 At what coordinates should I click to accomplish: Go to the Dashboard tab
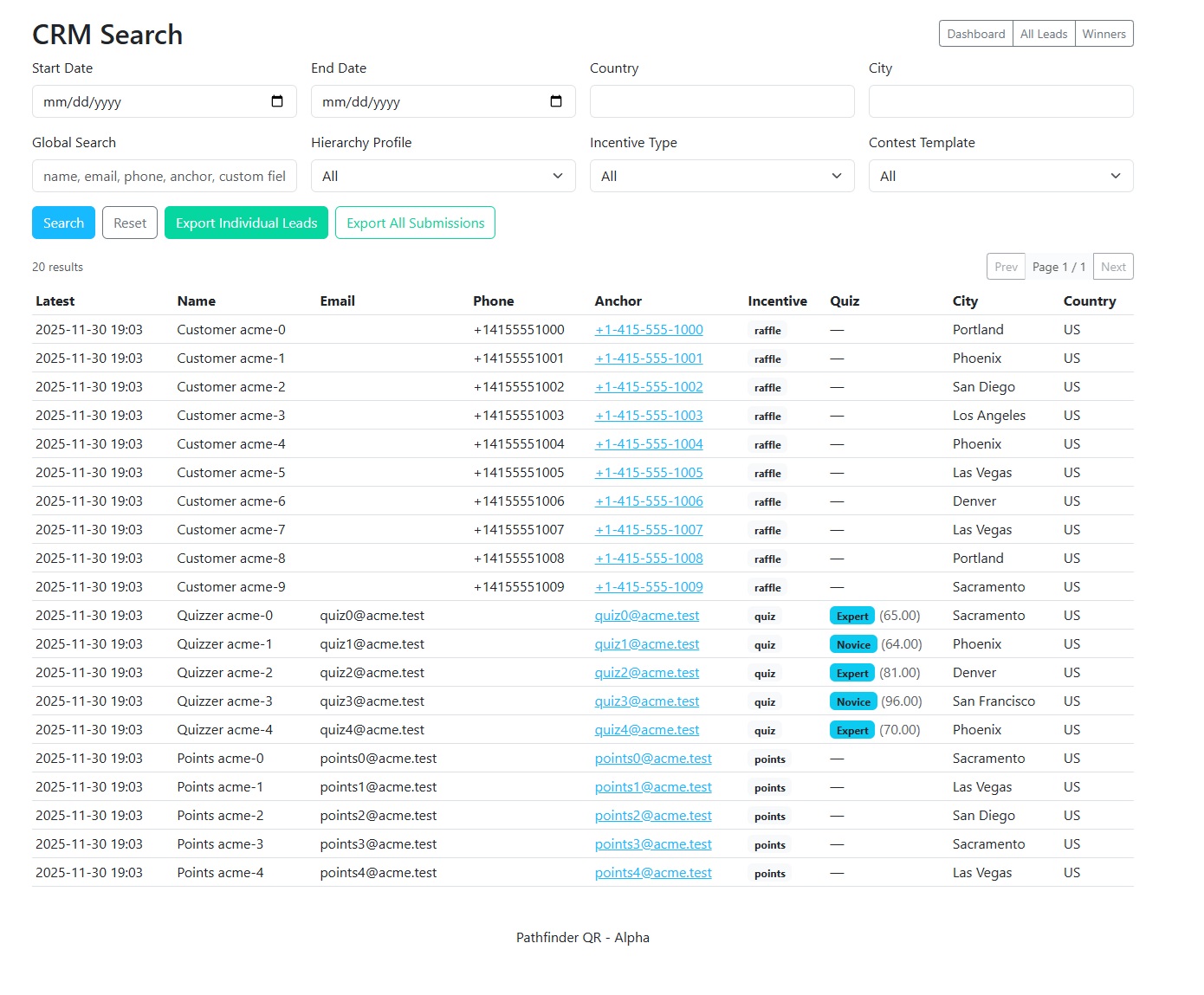pyautogui.click(x=975, y=34)
